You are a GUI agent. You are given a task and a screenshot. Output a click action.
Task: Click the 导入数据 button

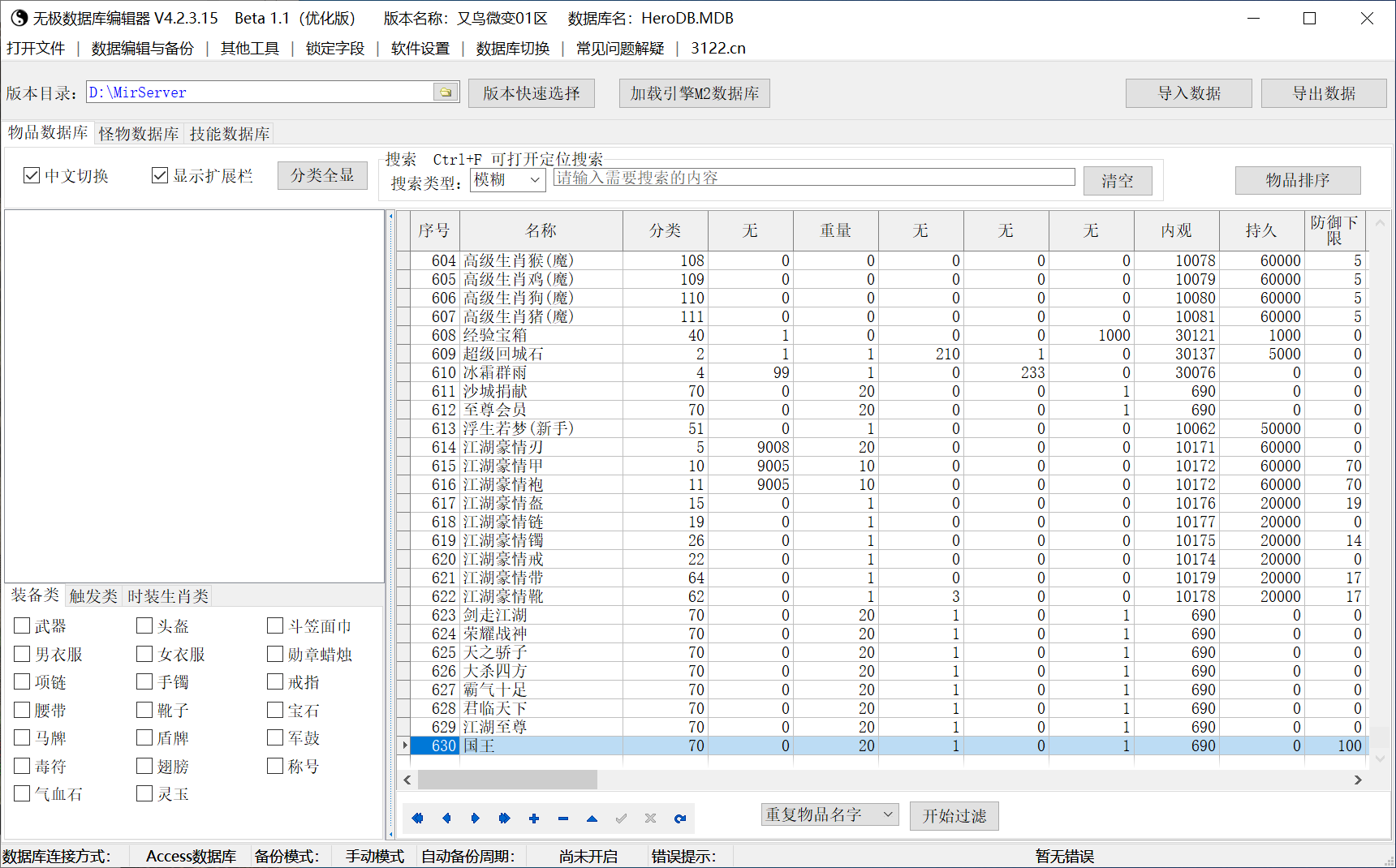click(1189, 93)
